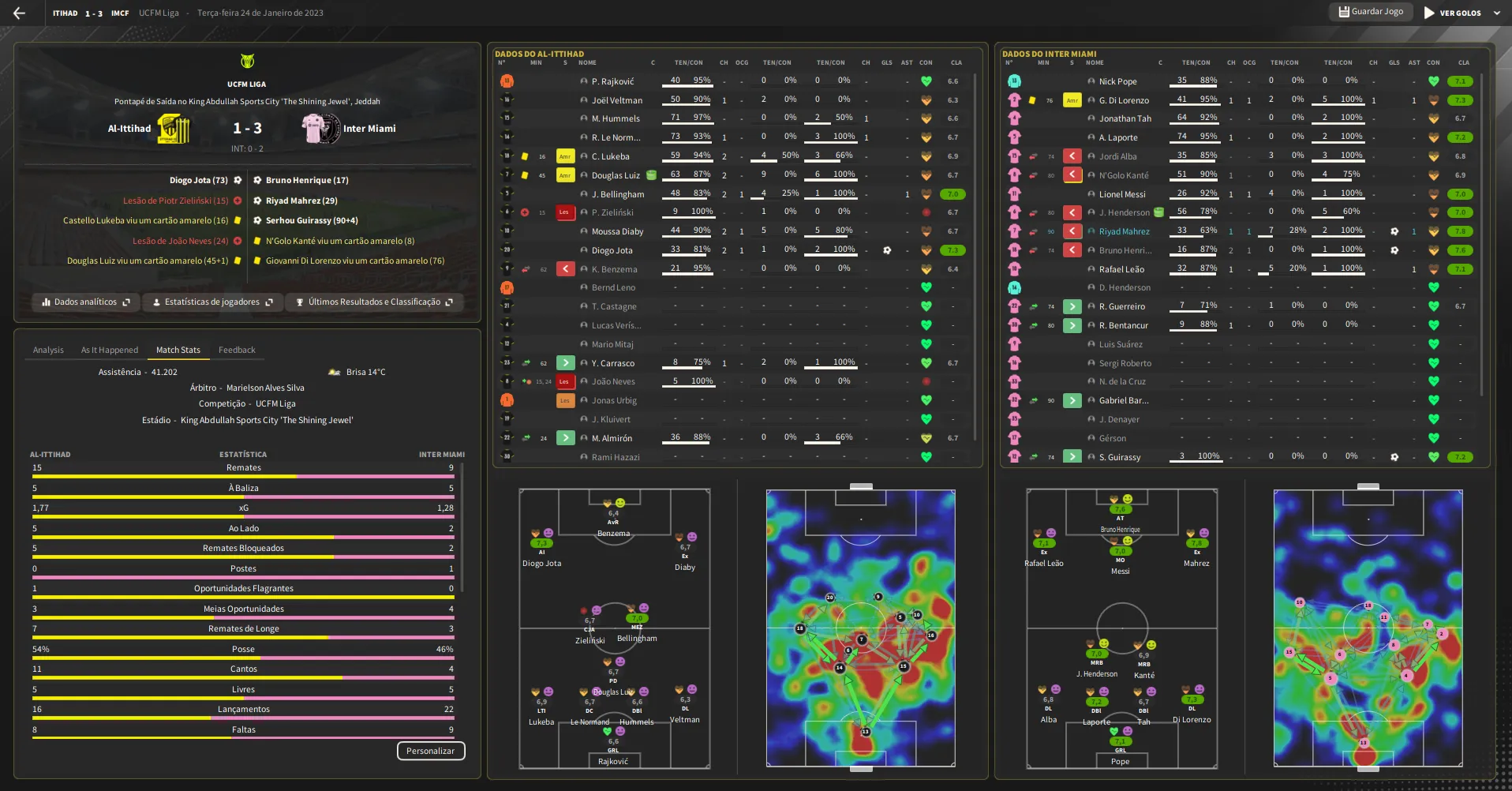Pop out the Dados analíticos panel
This screenshot has height=791, width=1512.
point(126,302)
